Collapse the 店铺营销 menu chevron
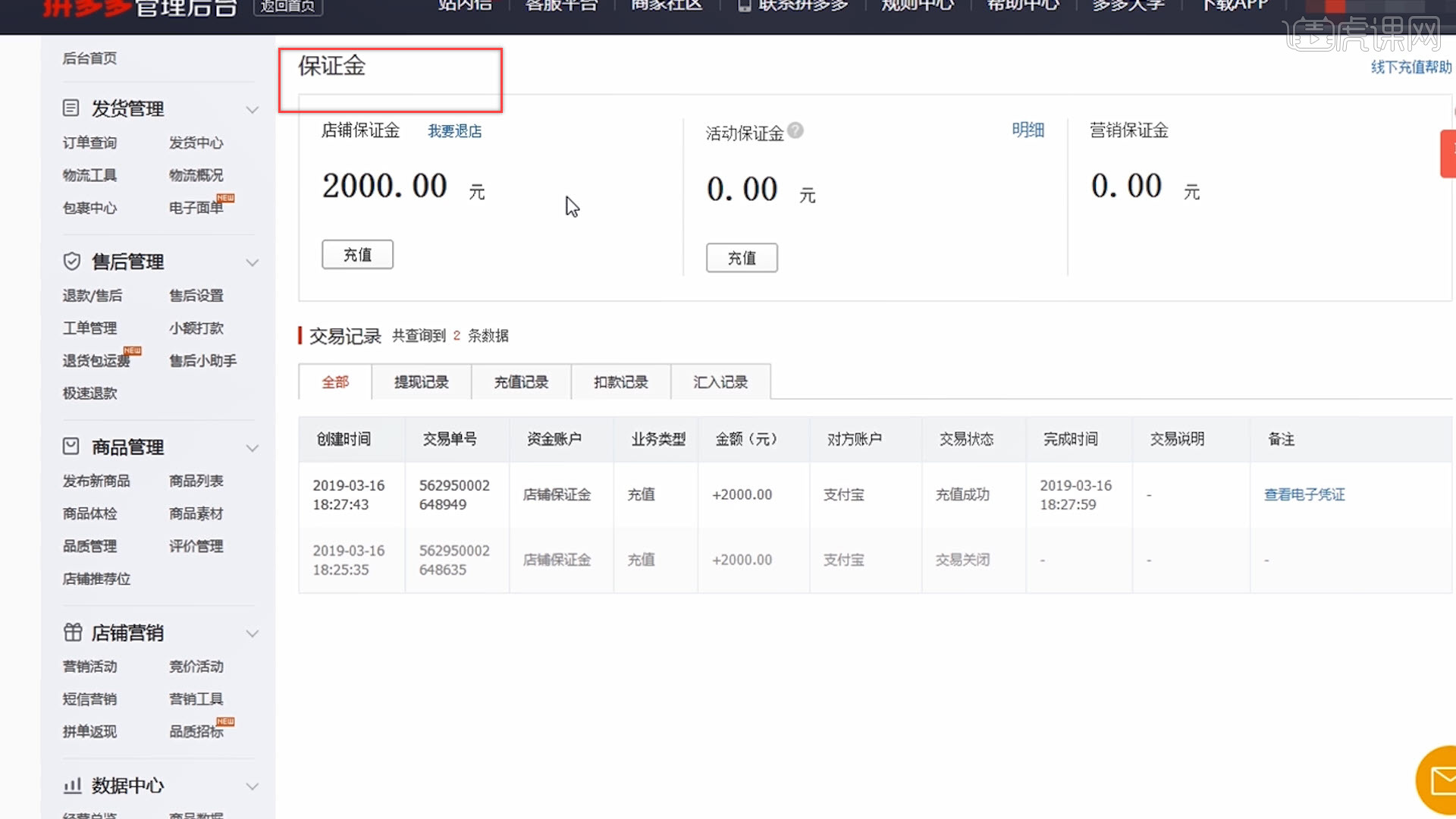 pos(253,634)
